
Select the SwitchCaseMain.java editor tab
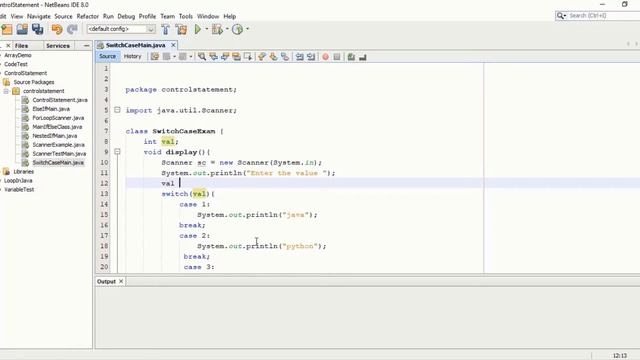click(x=135, y=45)
